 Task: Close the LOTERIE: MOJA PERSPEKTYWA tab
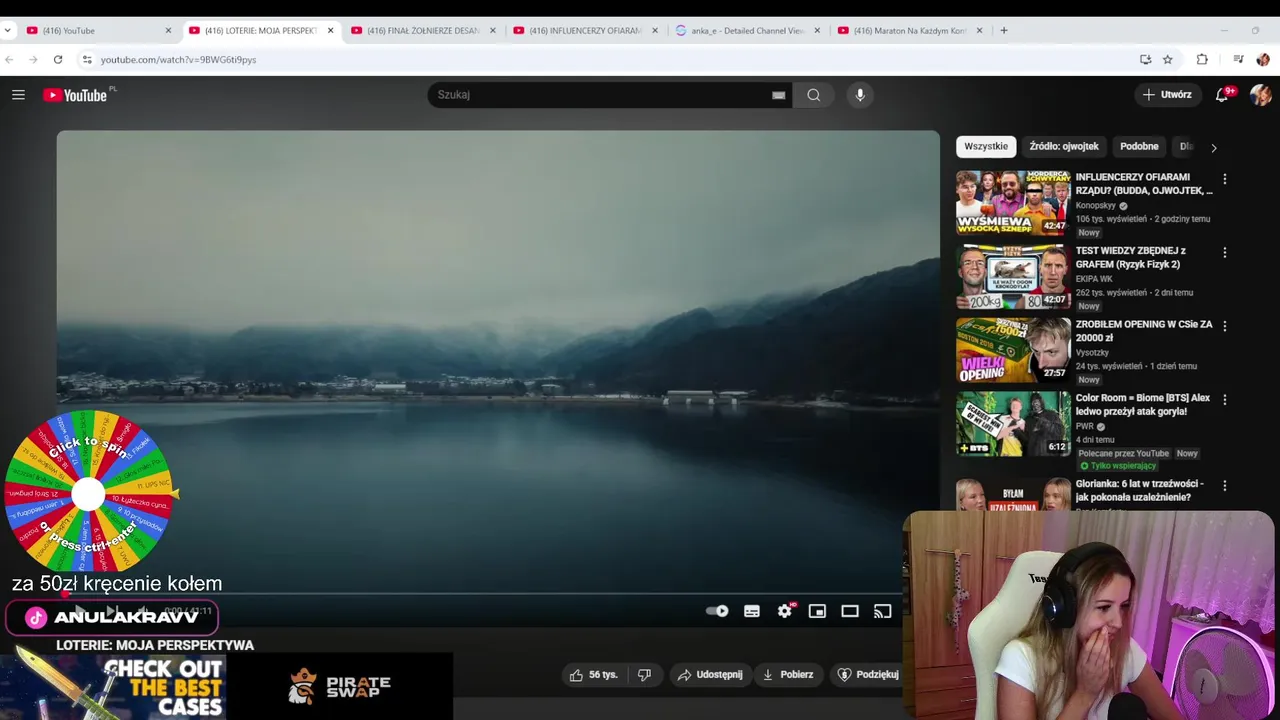coord(331,30)
